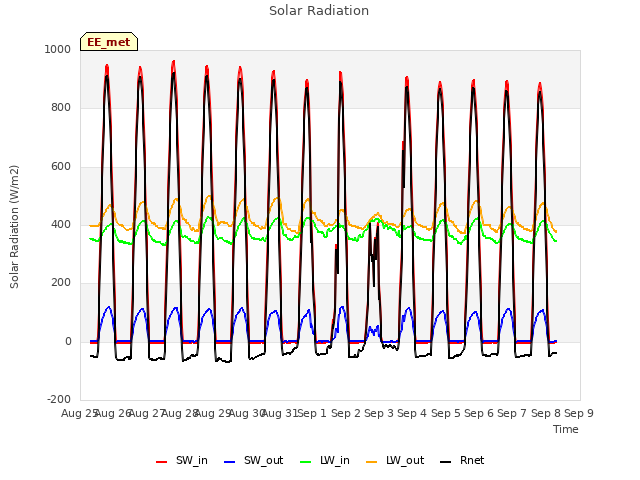The height and width of the screenshot is (480, 640).
Task: Click the Sep 7 x-axis tick label
Action: (x=512, y=413)
